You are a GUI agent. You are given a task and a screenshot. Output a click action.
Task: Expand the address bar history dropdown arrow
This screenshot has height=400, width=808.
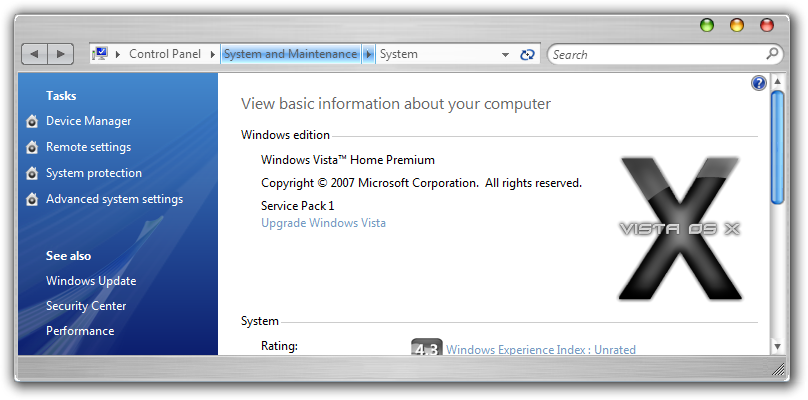click(506, 54)
